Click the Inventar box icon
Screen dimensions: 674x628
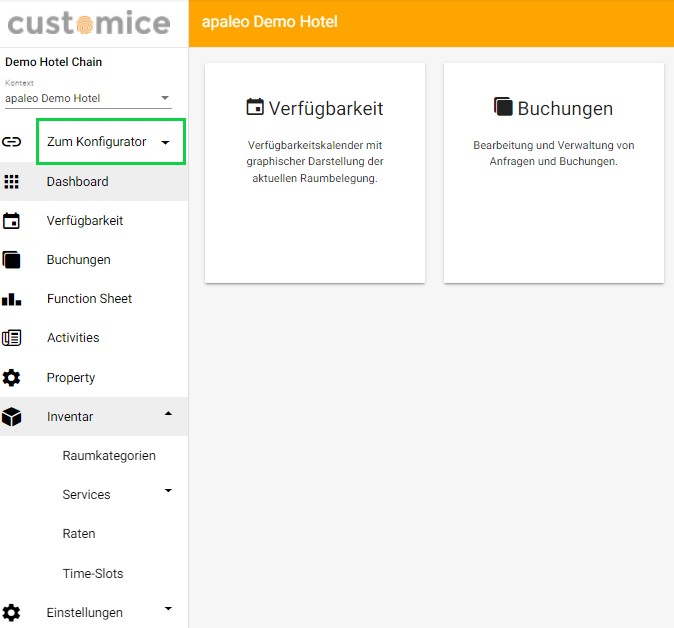pyautogui.click(x=12, y=417)
